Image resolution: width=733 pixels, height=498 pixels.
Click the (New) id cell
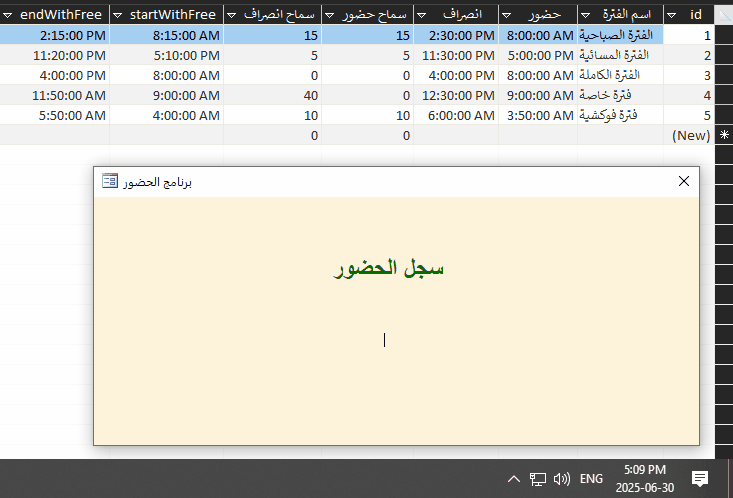tap(689, 135)
